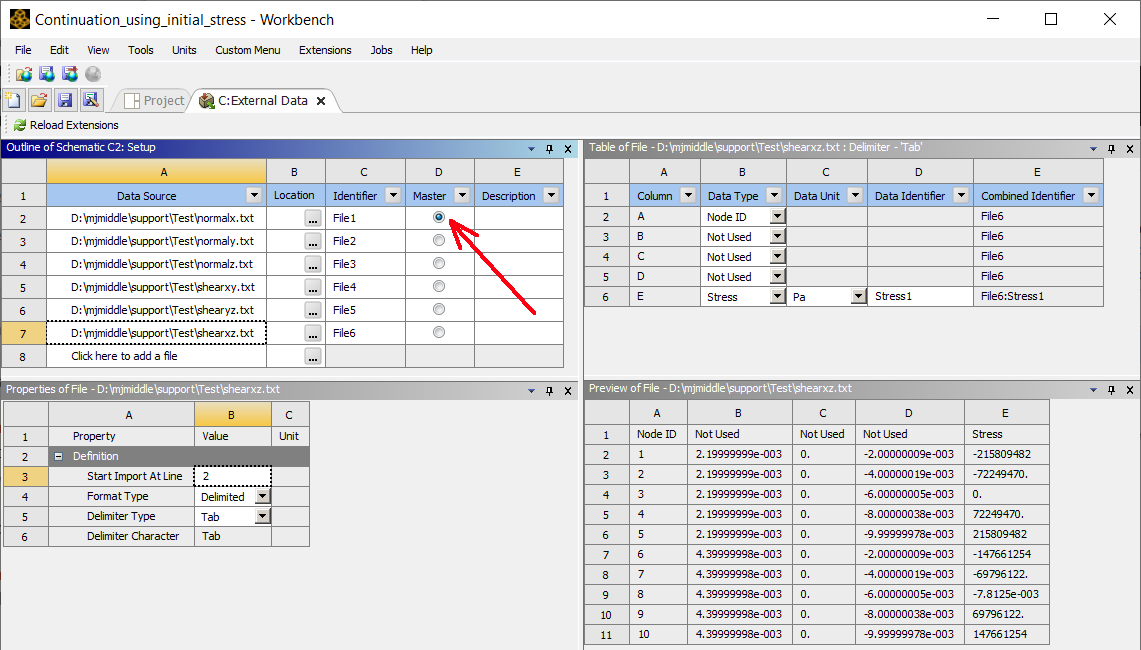Open the Extensions menu
The image size is (1141, 650).
325,50
